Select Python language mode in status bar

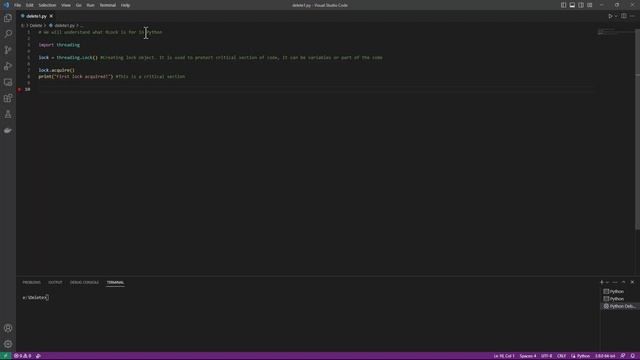coord(583,356)
